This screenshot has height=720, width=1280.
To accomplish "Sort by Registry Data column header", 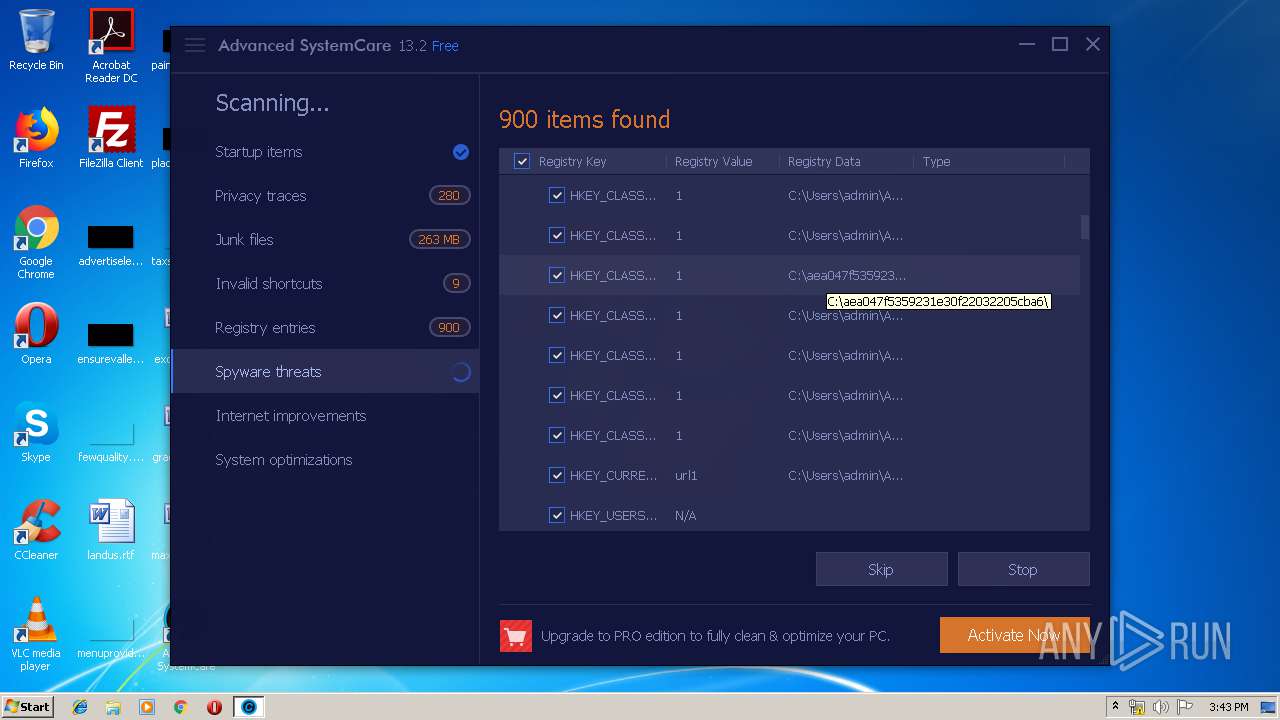I will click(x=824, y=161).
